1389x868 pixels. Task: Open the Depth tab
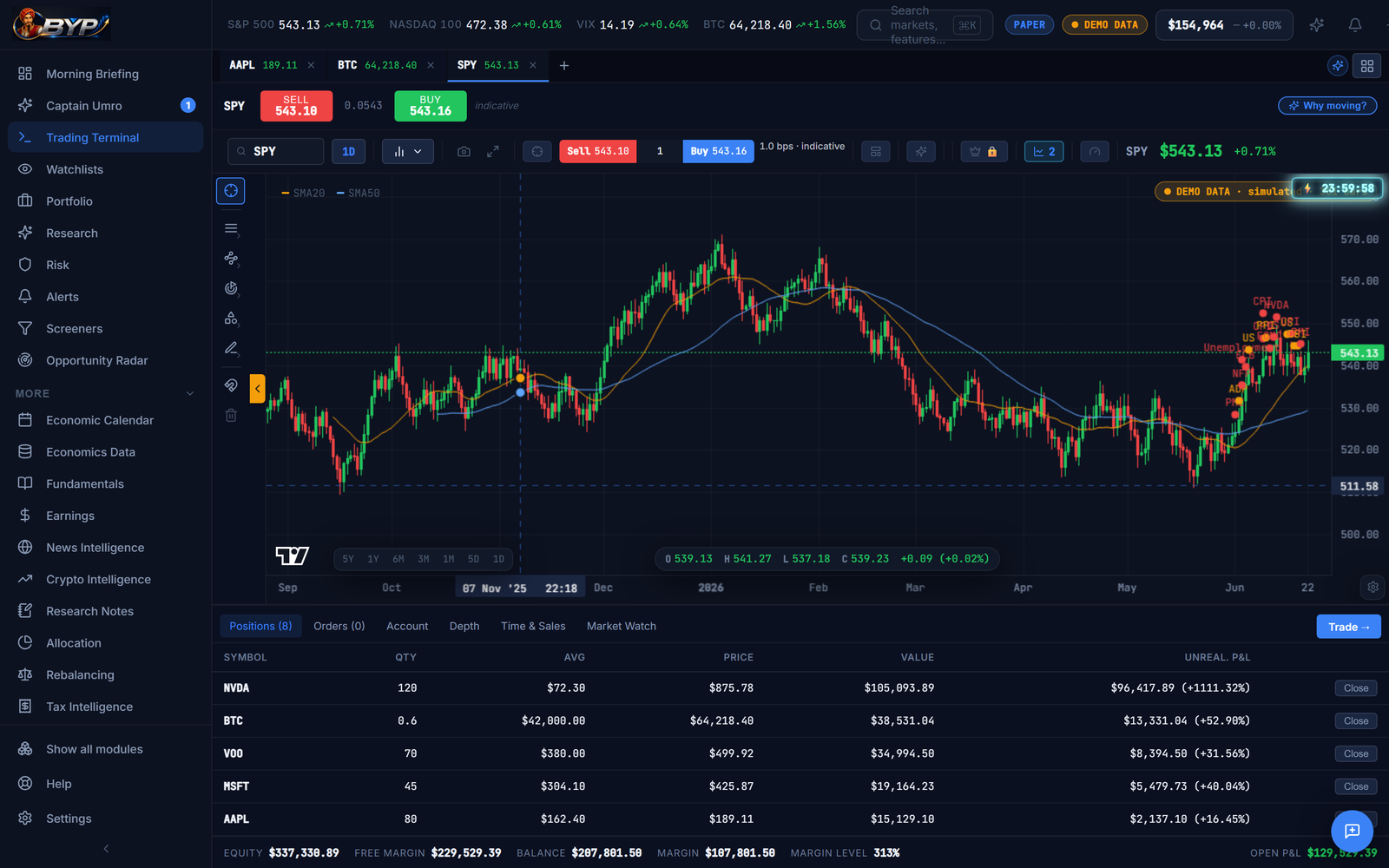click(464, 626)
